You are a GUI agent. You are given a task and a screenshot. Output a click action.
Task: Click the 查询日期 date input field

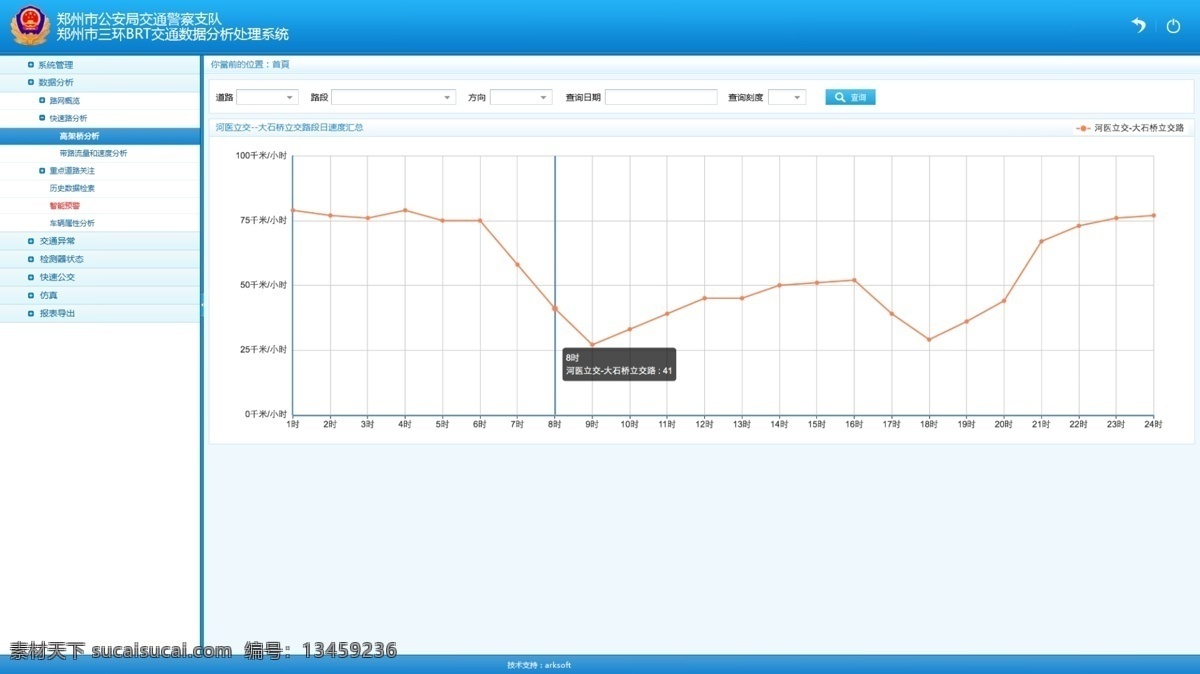click(661, 97)
